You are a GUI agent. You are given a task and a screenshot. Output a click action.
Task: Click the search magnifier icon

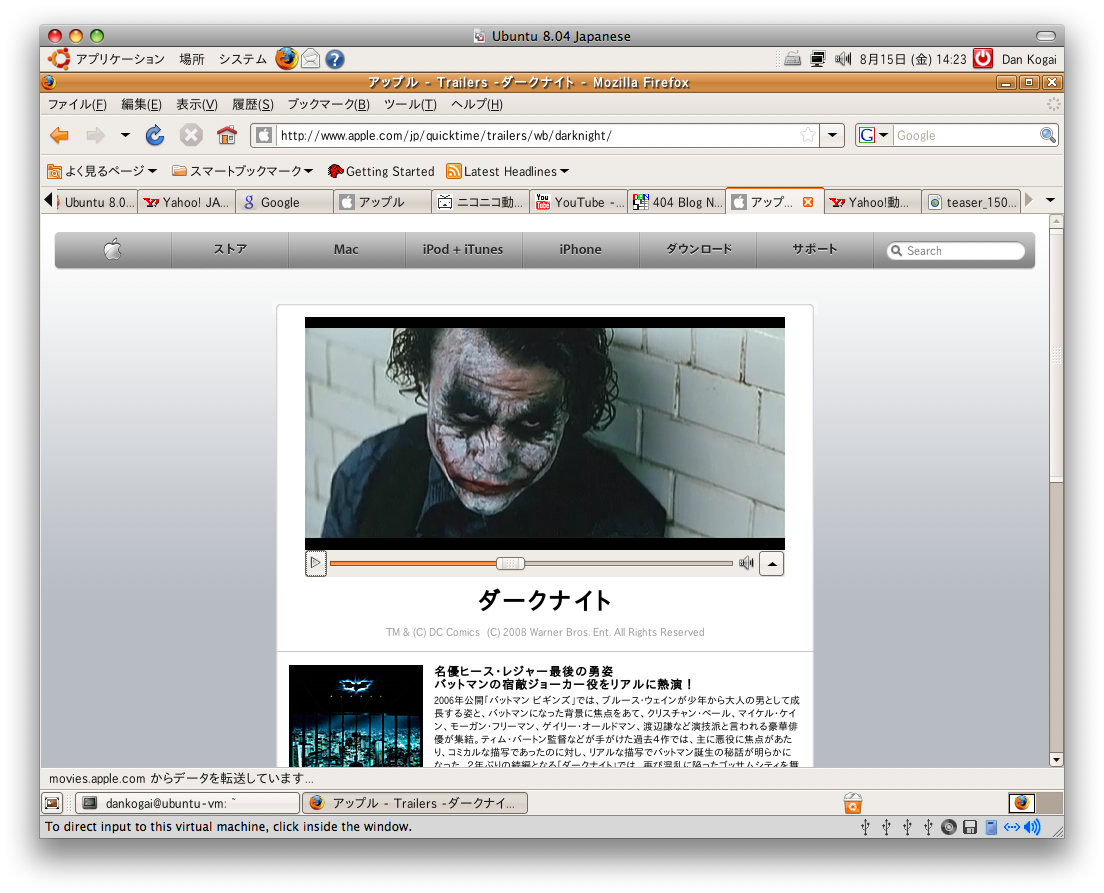pyautogui.click(x=1048, y=135)
